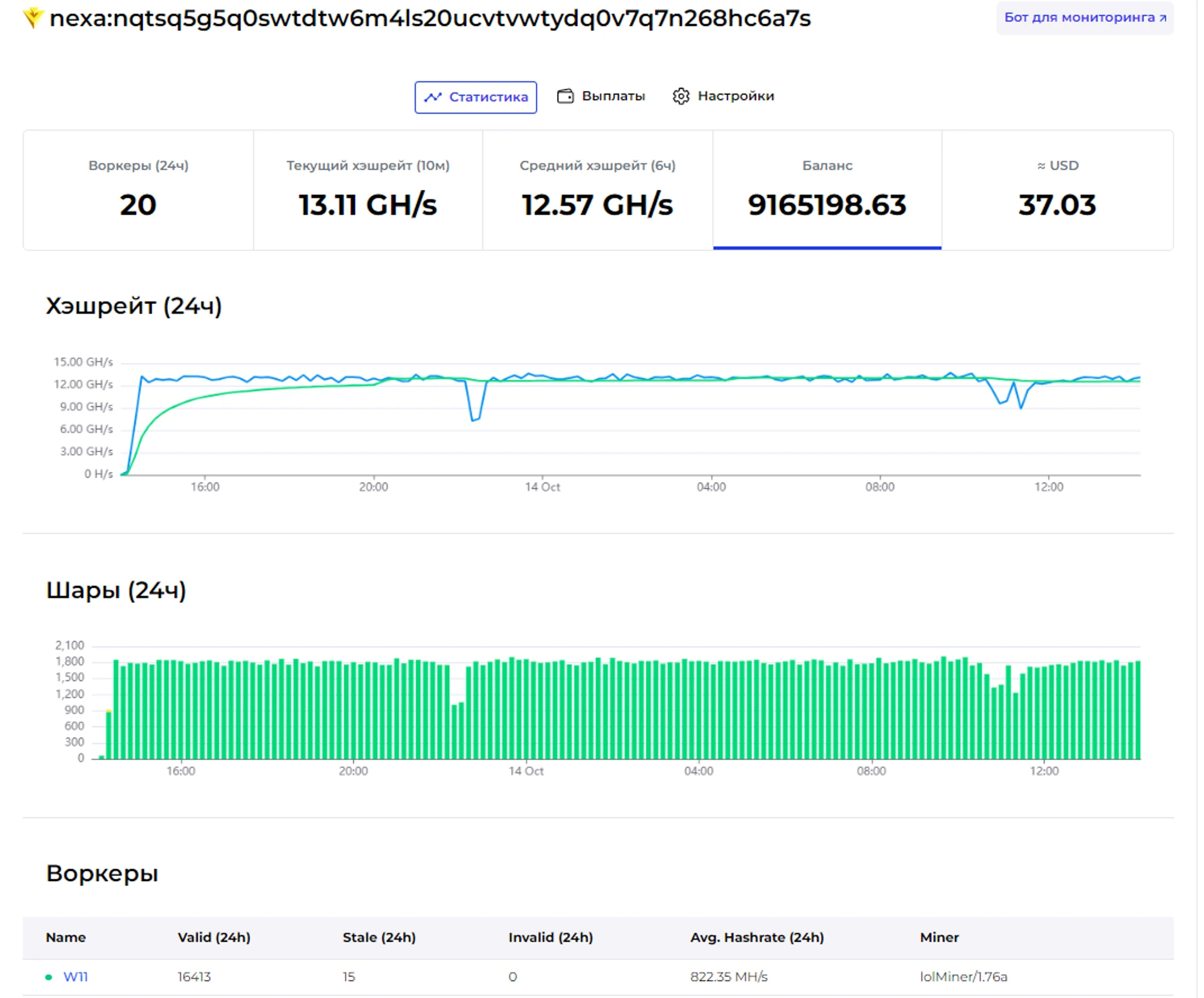The image size is (1204, 998).
Task: Open the Статистика tab
Action: pos(476,97)
